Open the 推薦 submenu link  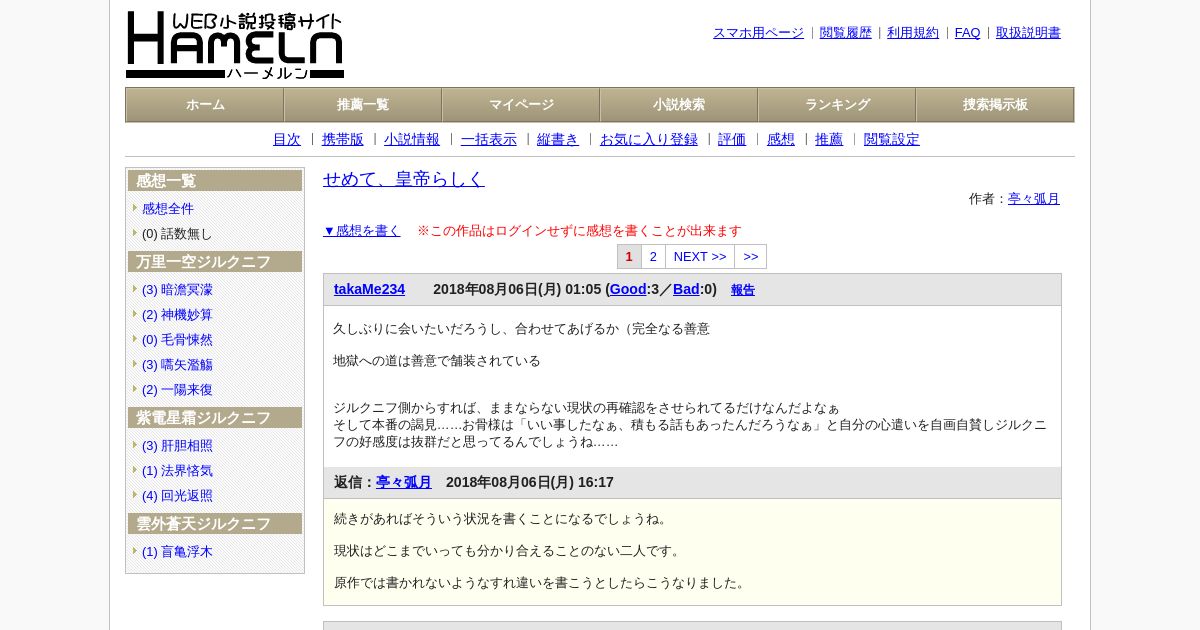[829, 140]
